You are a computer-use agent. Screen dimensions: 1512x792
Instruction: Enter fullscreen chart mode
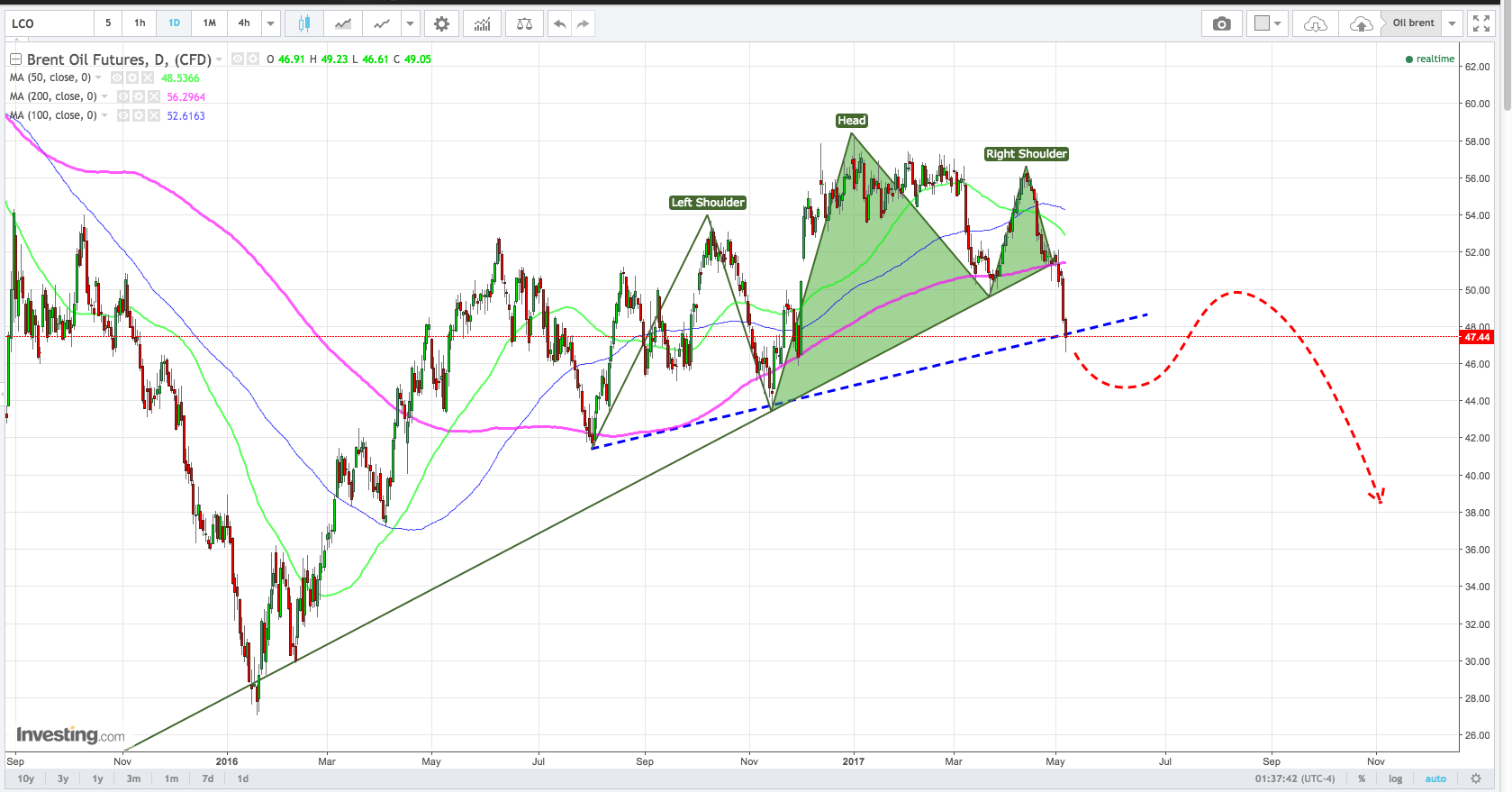pos(1481,23)
